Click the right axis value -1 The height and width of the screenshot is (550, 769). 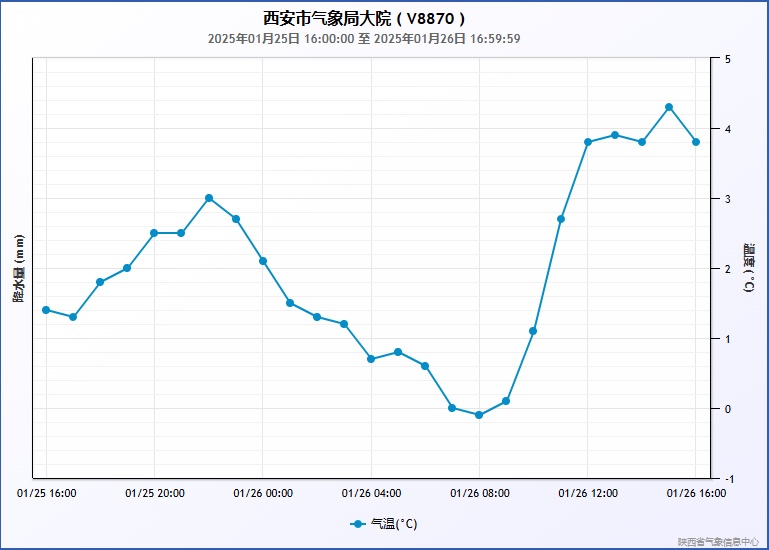729,479
